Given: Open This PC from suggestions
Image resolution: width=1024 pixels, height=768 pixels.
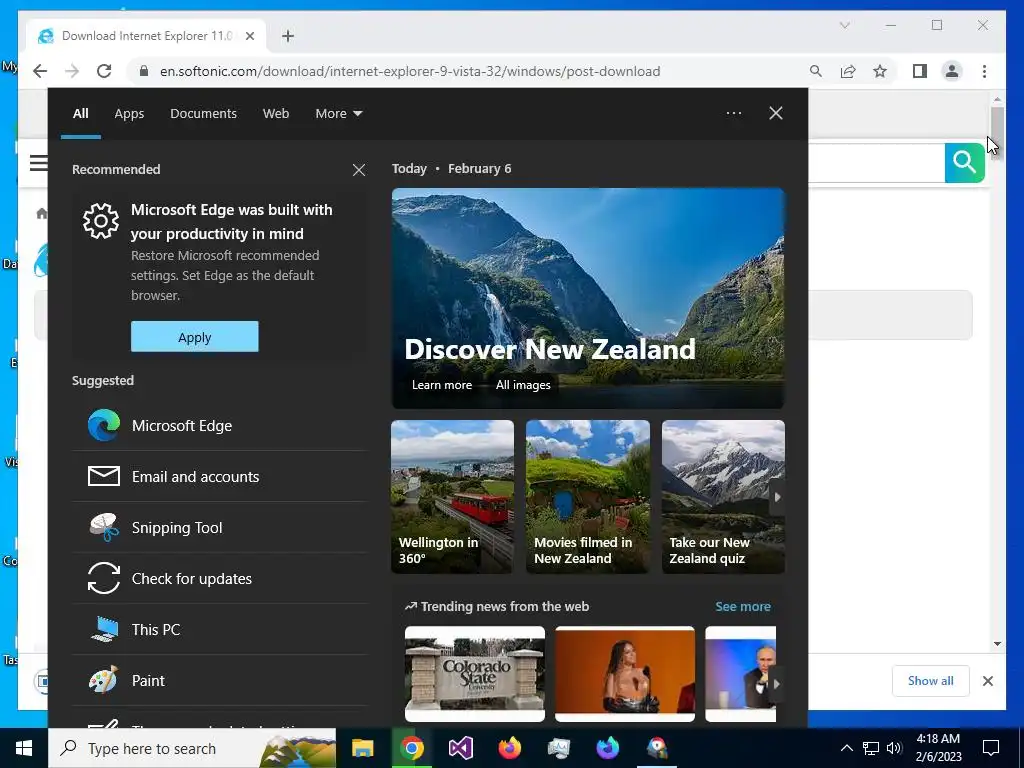Looking at the screenshot, I should 220,630.
